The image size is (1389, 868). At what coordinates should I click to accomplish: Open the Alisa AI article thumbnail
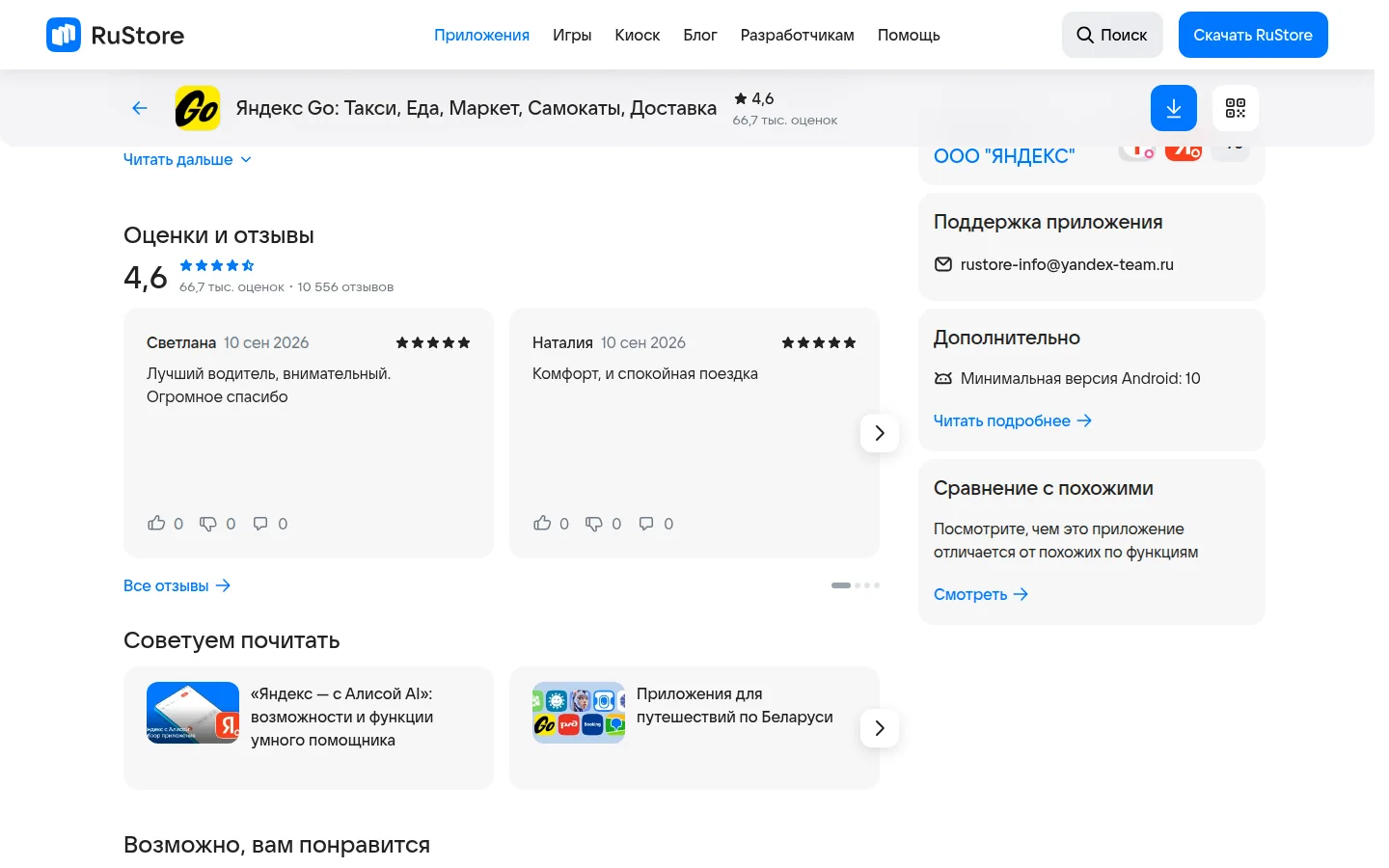coord(193,713)
